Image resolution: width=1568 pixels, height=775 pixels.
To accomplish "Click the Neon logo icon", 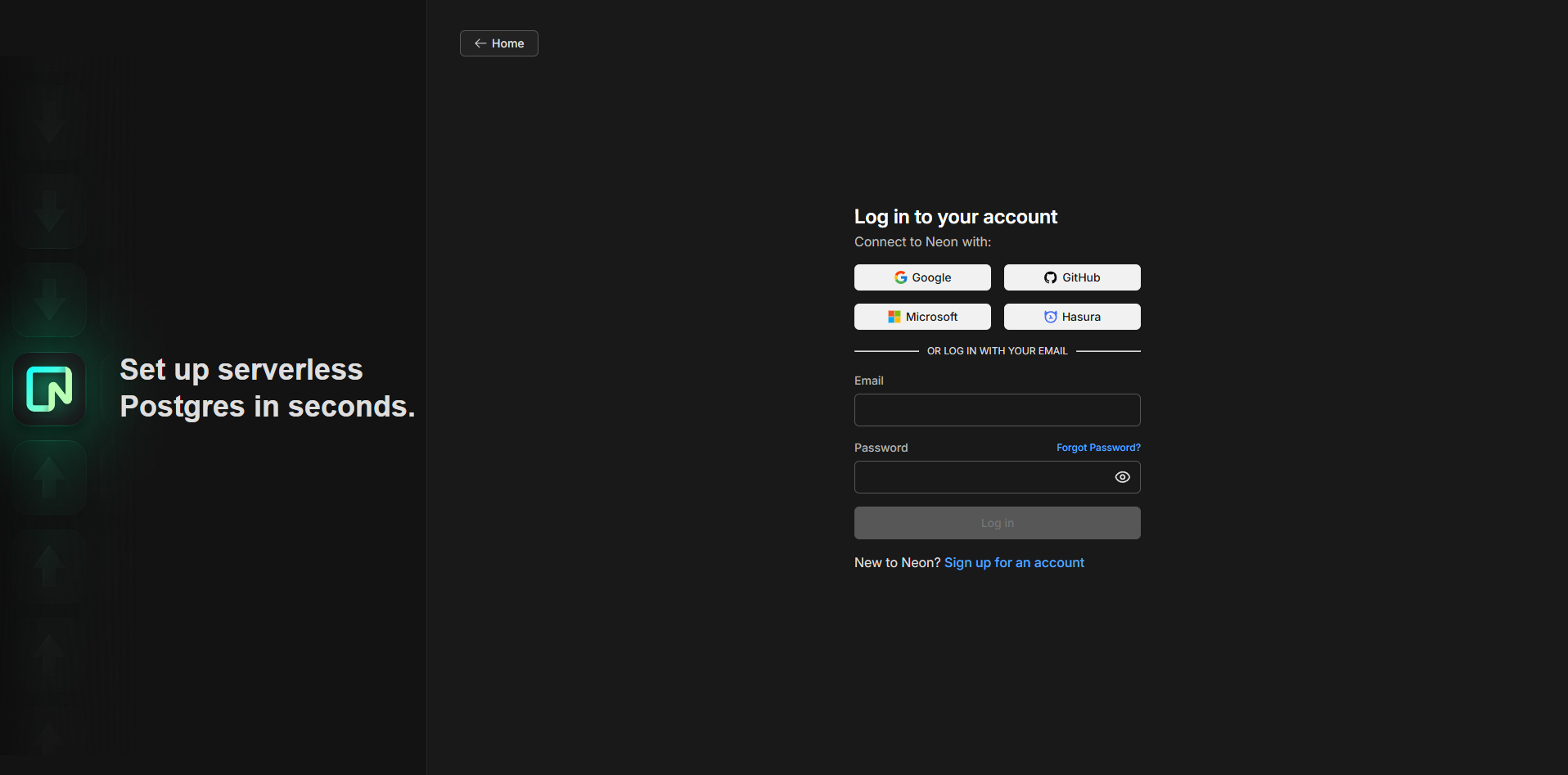I will pos(49,389).
